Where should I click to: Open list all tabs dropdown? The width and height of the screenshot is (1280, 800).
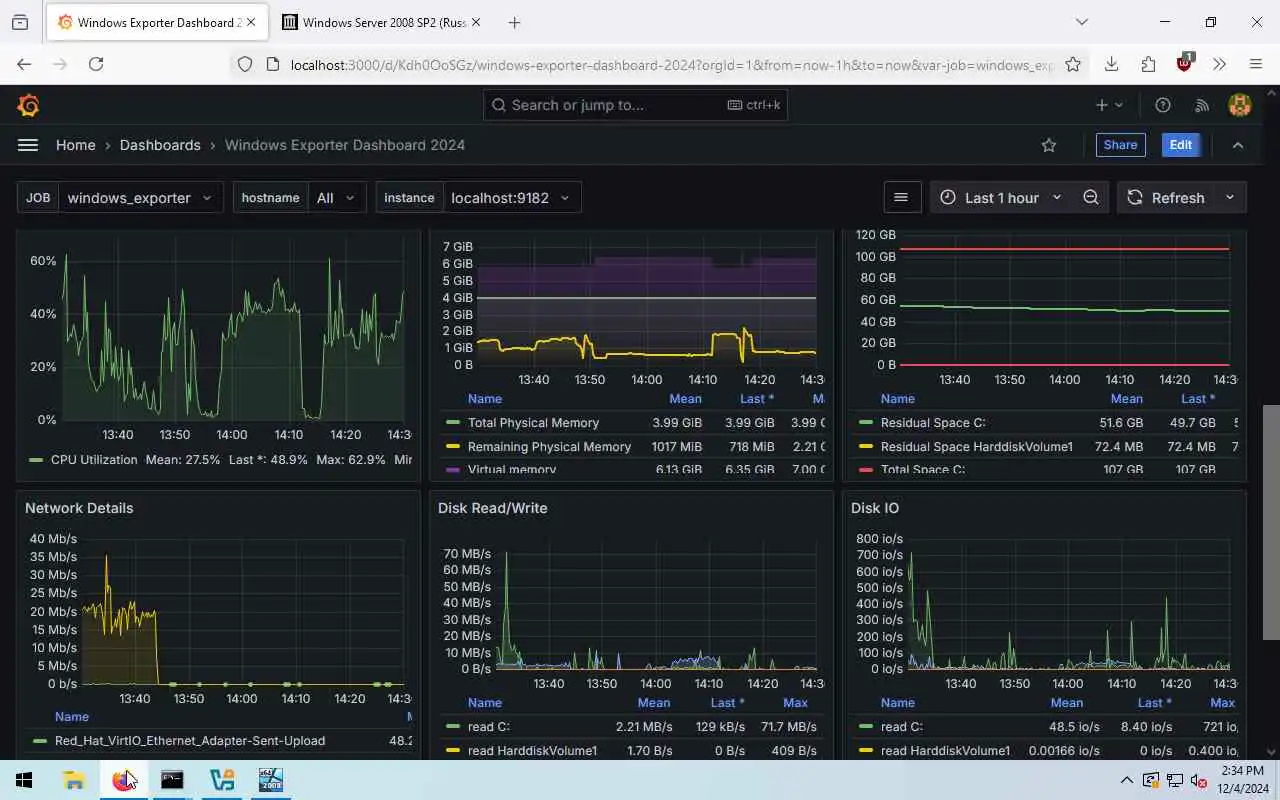point(1081,22)
